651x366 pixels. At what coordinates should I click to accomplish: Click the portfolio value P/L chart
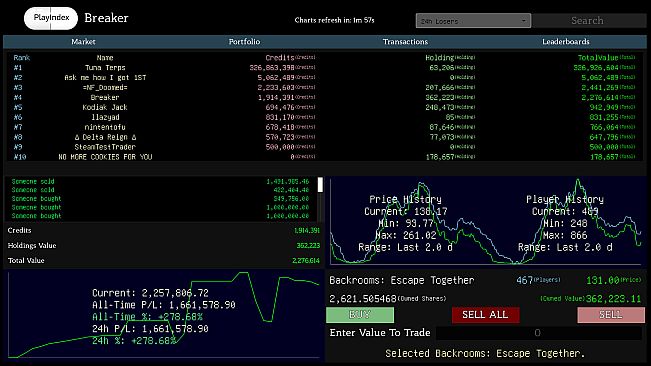click(x=164, y=315)
